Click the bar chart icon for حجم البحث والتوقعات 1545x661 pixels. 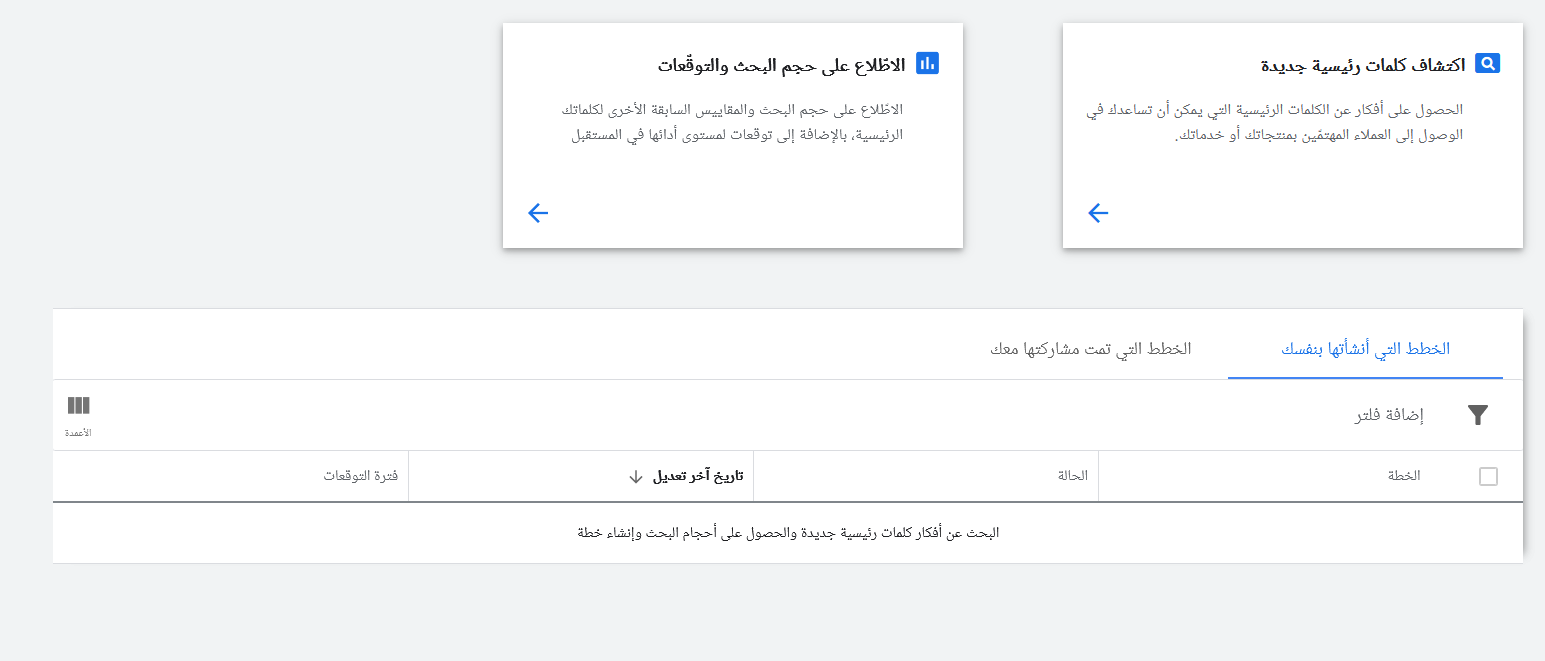click(927, 64)
